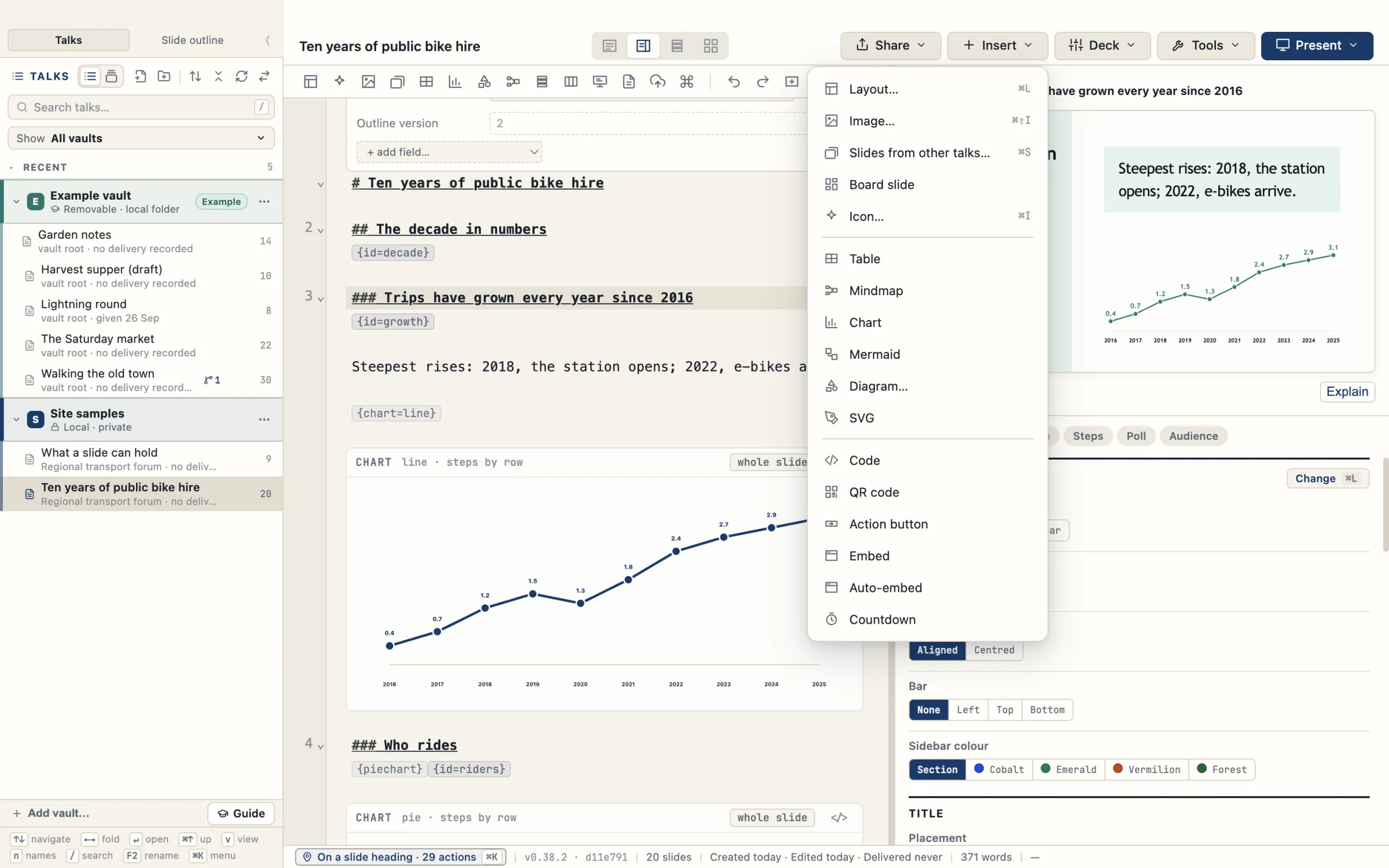Click the Change layout button

coord(1327,478)
